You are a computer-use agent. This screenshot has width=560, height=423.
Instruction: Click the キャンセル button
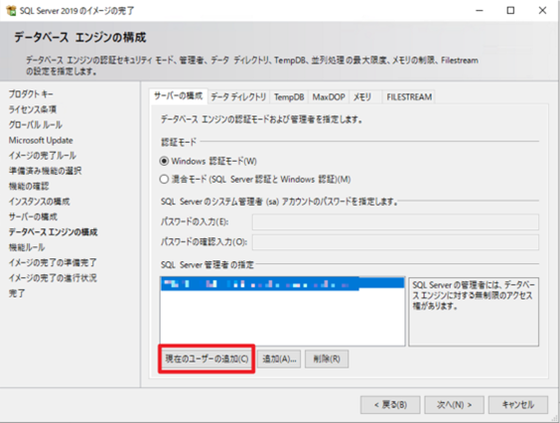(518, 405)
